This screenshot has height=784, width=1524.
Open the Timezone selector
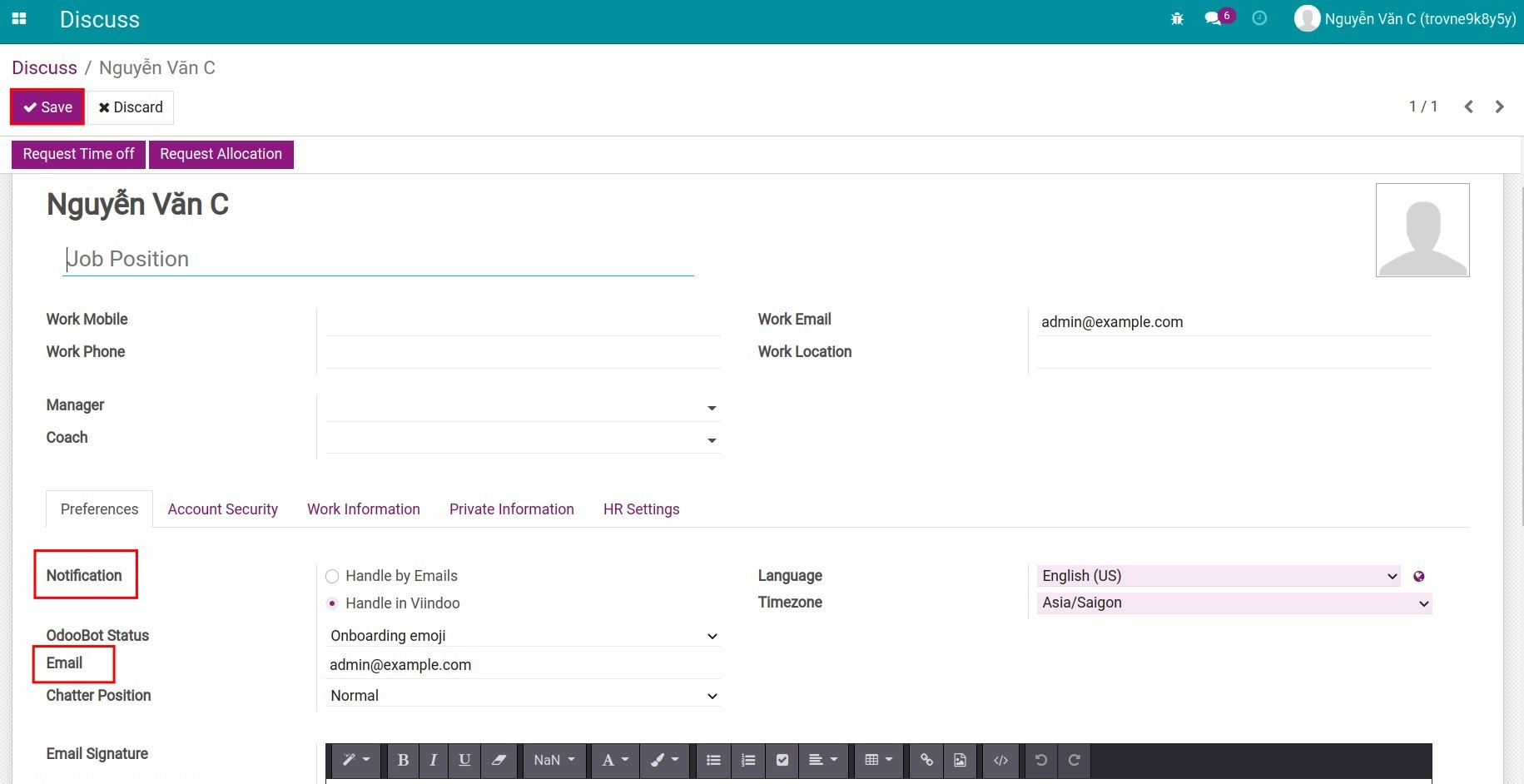point(1234,603)
